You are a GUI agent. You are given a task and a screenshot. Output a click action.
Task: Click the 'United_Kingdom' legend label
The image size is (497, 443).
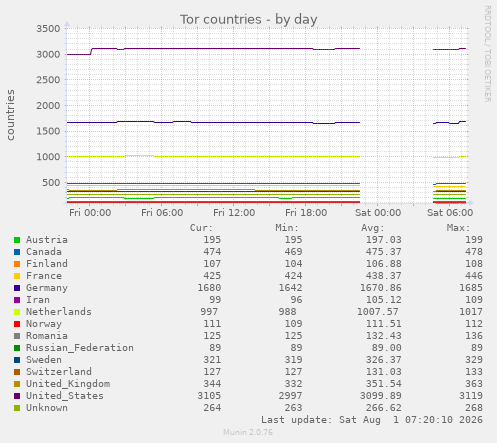68,384
